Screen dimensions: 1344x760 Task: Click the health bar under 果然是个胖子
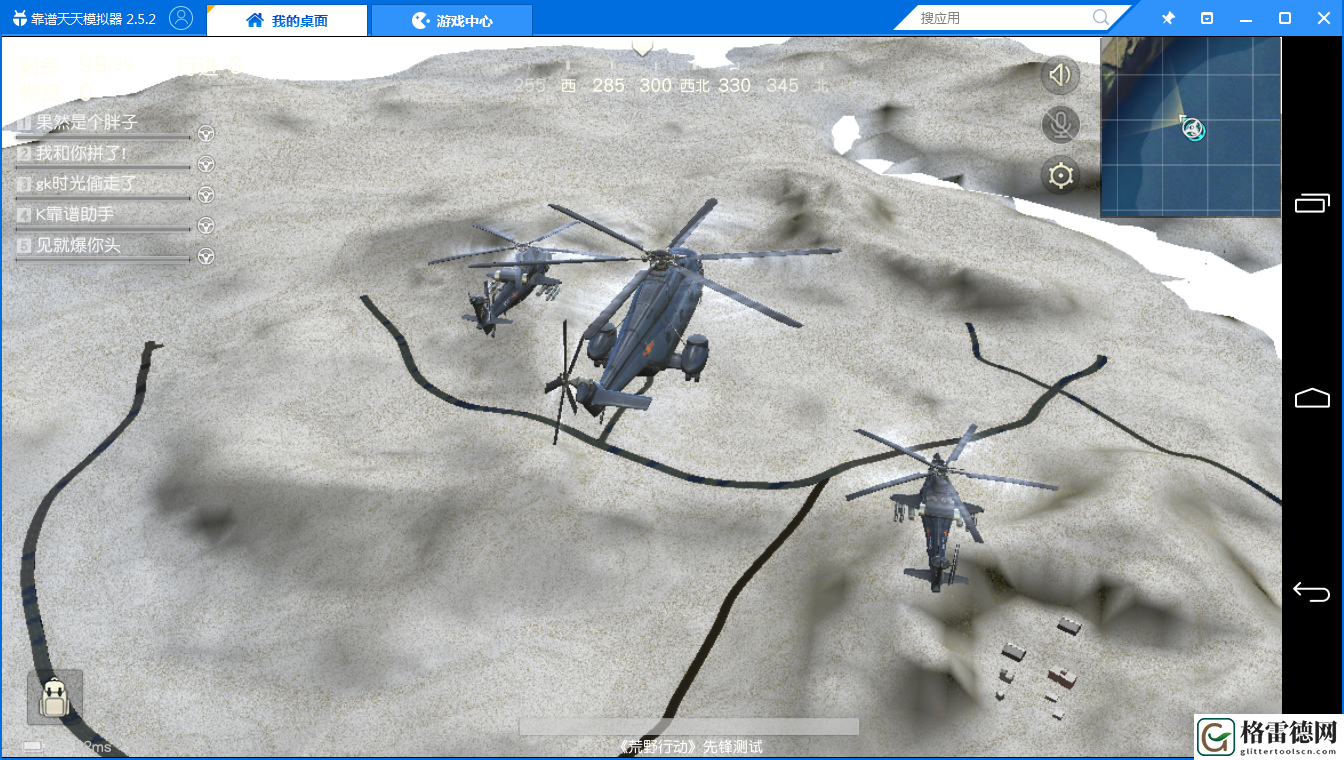[x=103, y=137]
